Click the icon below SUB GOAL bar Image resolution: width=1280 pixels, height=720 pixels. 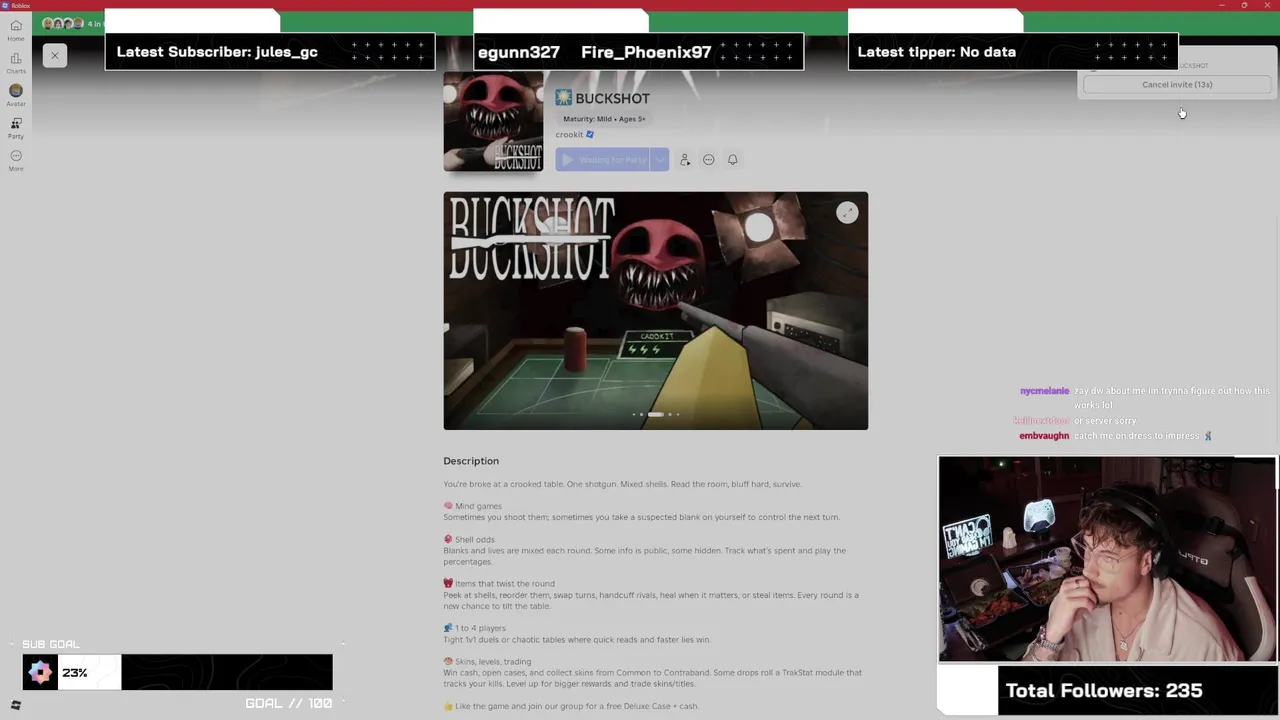tap(16, 705)
